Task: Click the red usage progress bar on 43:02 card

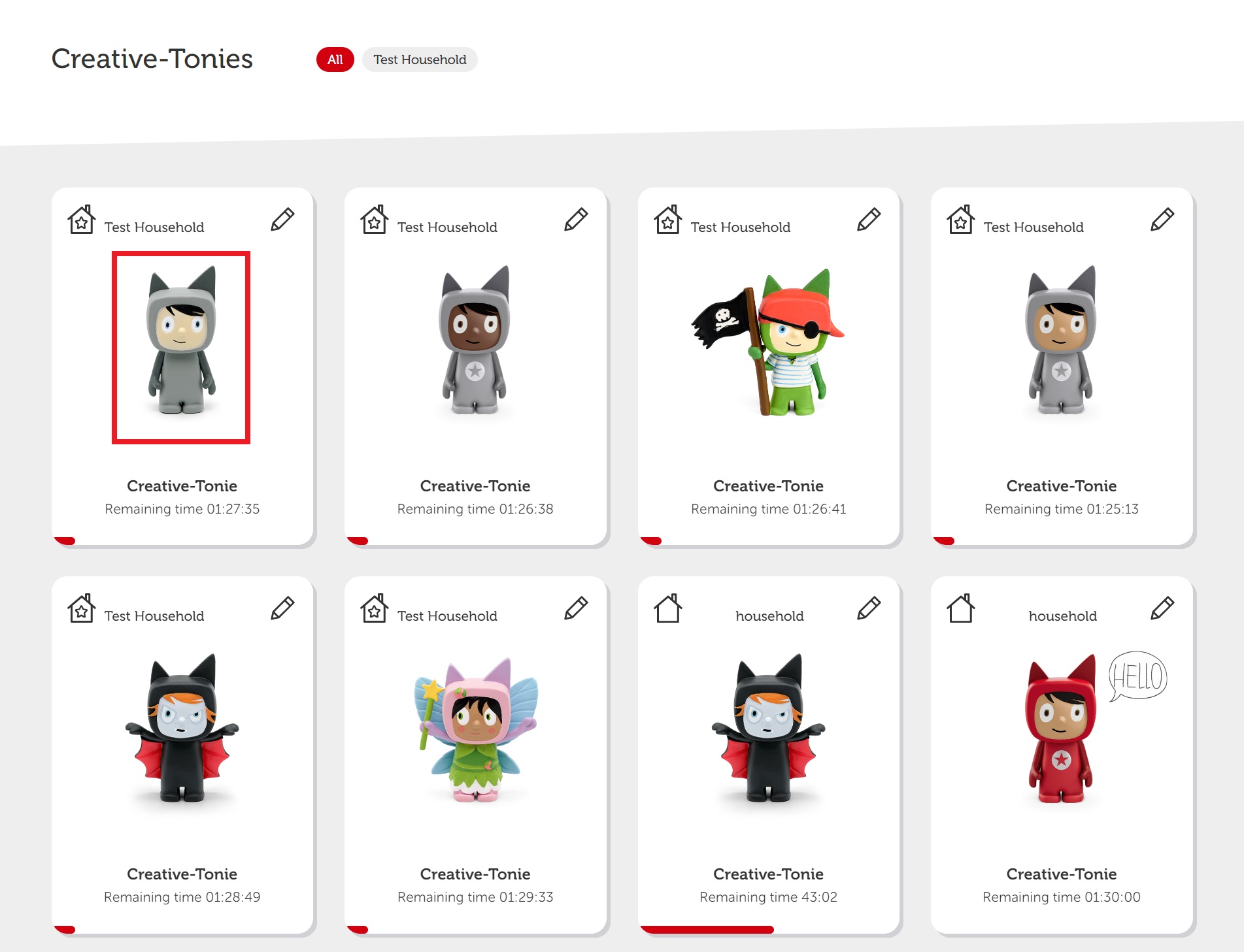Action: (x=707, y=929)
